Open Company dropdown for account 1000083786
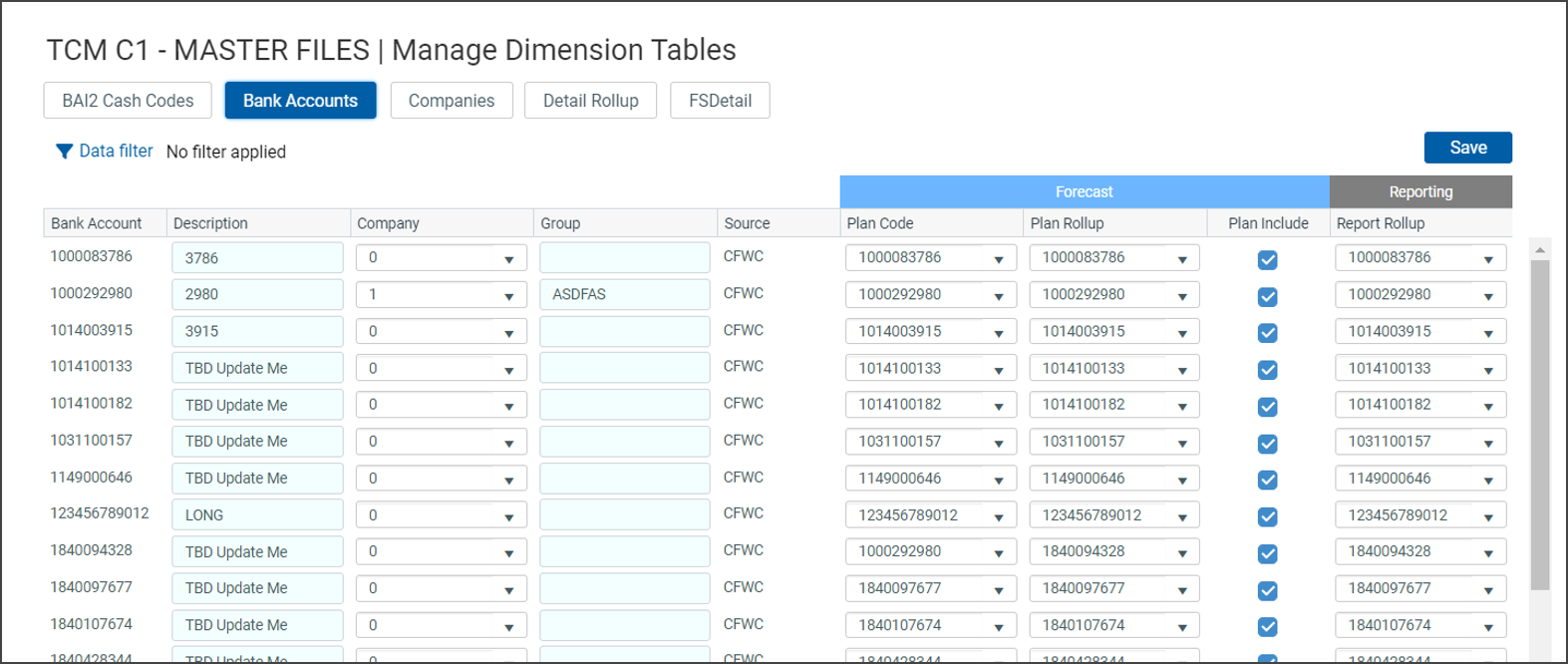Viewport: 1568px width, 664px height. pyautogui.click(x=442, y=257)
